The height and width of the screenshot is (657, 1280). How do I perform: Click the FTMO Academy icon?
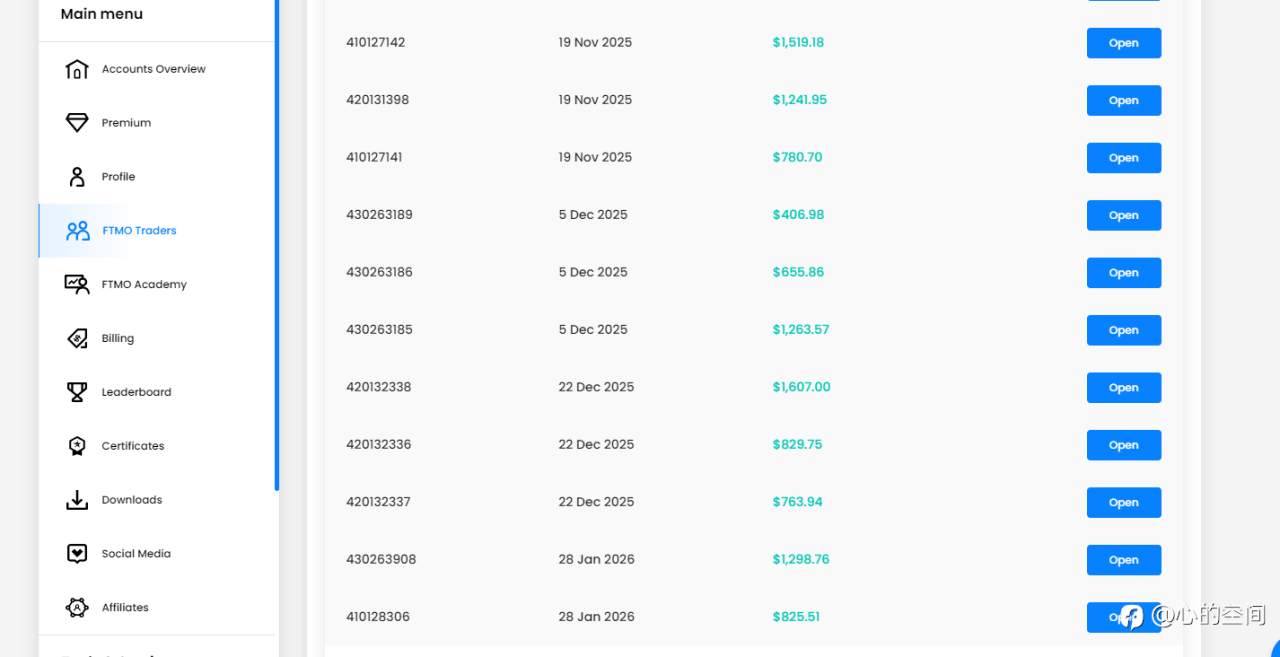coord(77,285)
